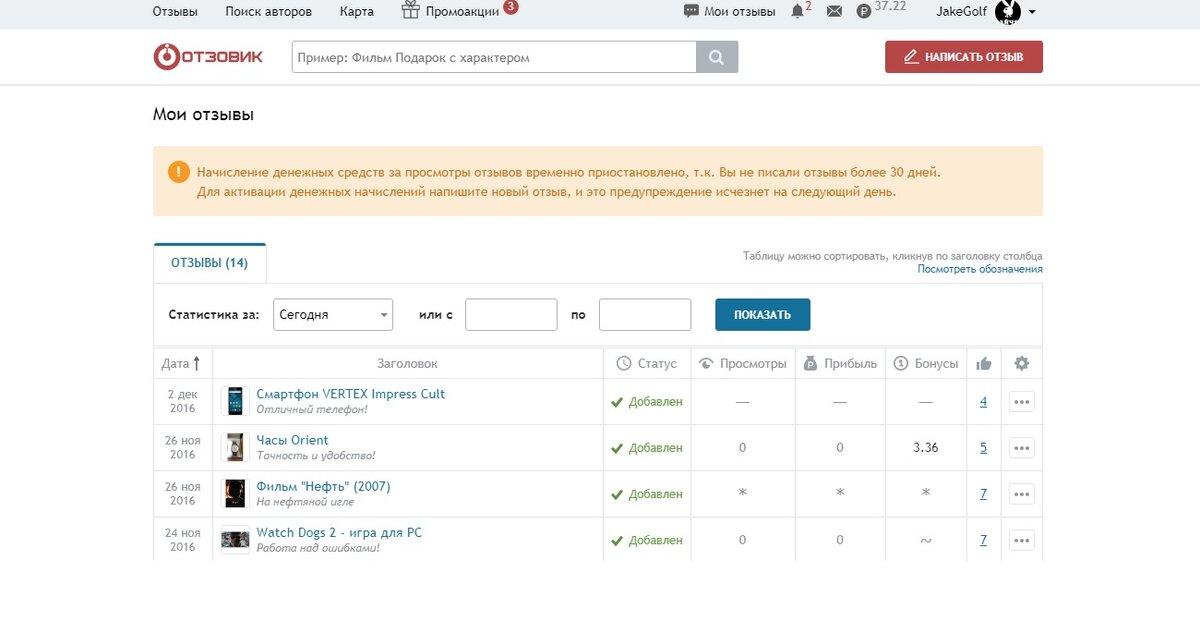Click the orange warning exclamation icon

pyautogui.click(x=179, y=171)
